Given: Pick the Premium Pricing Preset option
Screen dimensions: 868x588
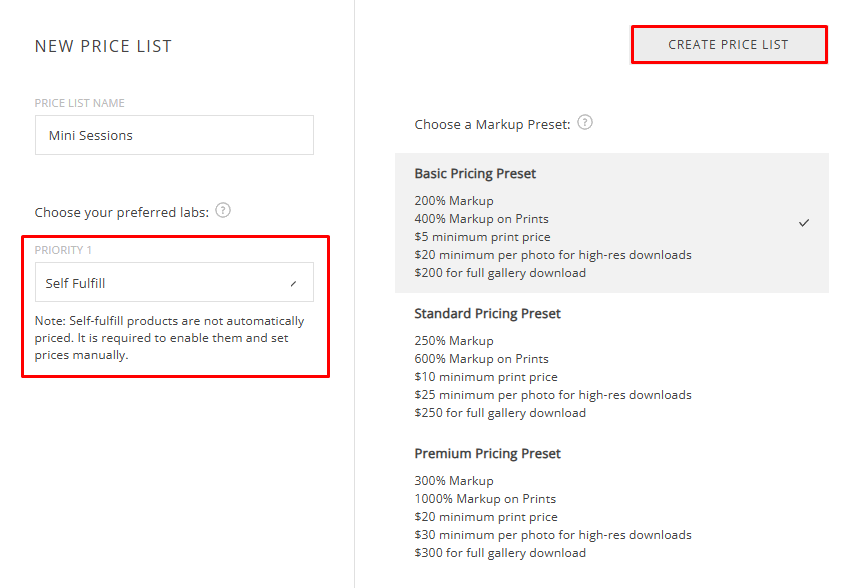Looking at the screenshot, I should click(x=488, y=454).
